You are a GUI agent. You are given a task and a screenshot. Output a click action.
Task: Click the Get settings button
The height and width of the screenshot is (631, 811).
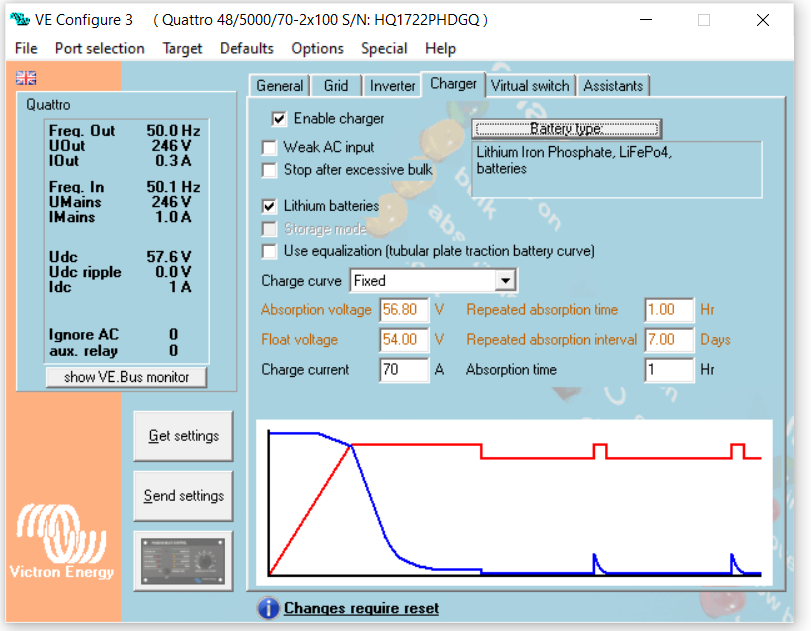pyautogui.click(x=183, y=436)
